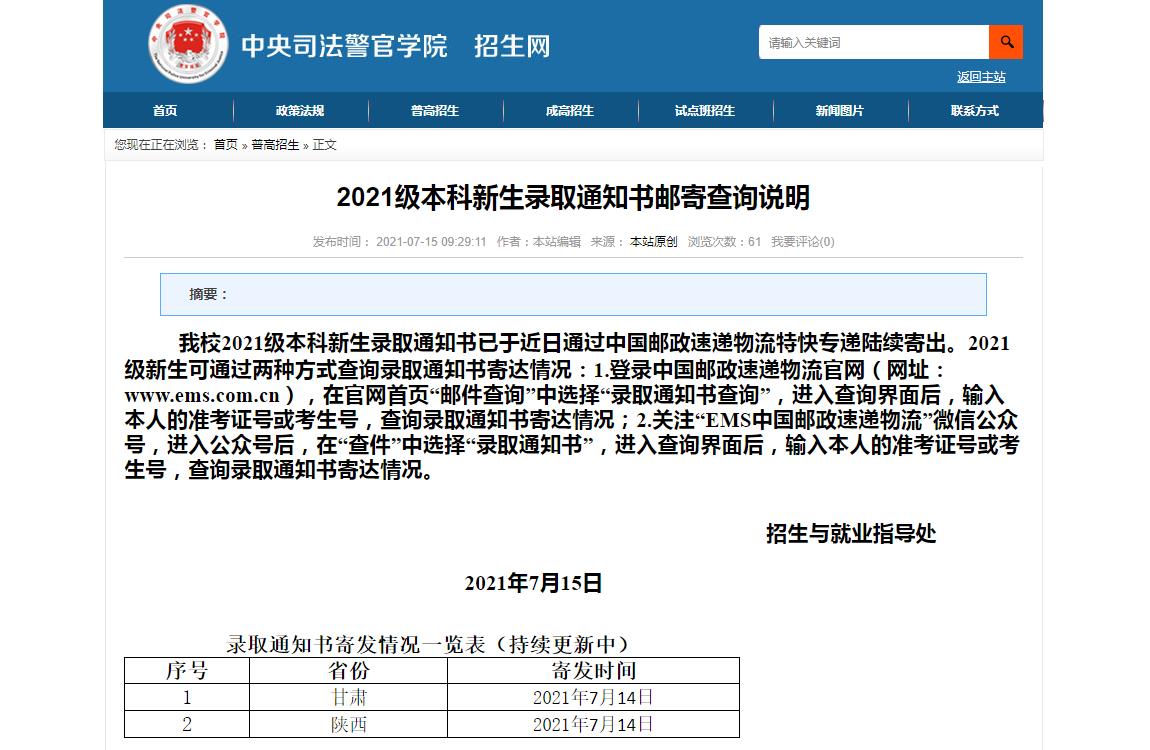Open 试点班招生 navigation item
Viewport: 1150px width, 750px height.
[704, 111]
